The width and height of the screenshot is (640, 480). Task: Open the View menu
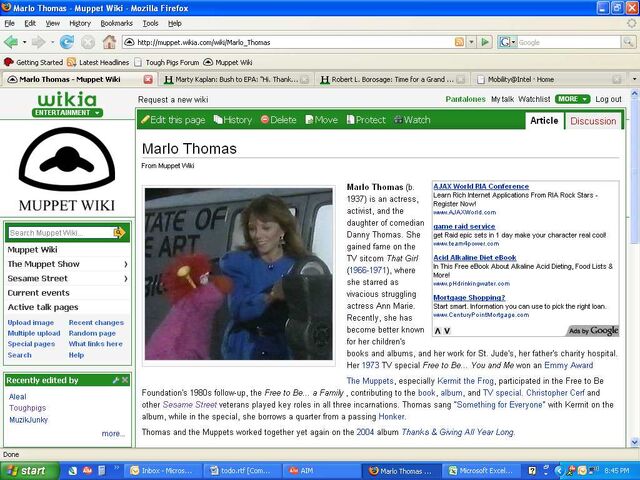[x=53, y=23]
